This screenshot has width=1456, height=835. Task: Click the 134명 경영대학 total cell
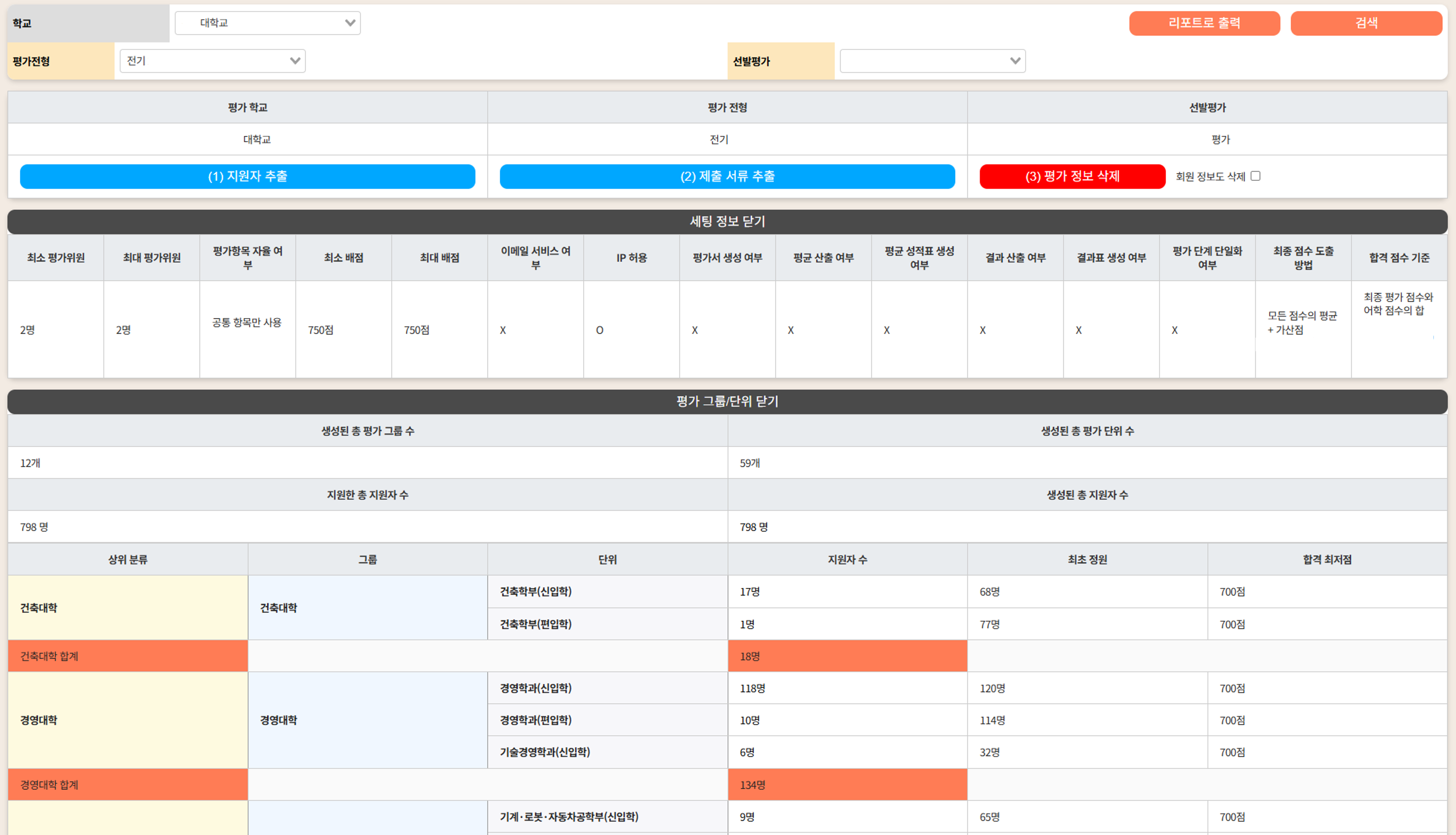coord(847,784)
